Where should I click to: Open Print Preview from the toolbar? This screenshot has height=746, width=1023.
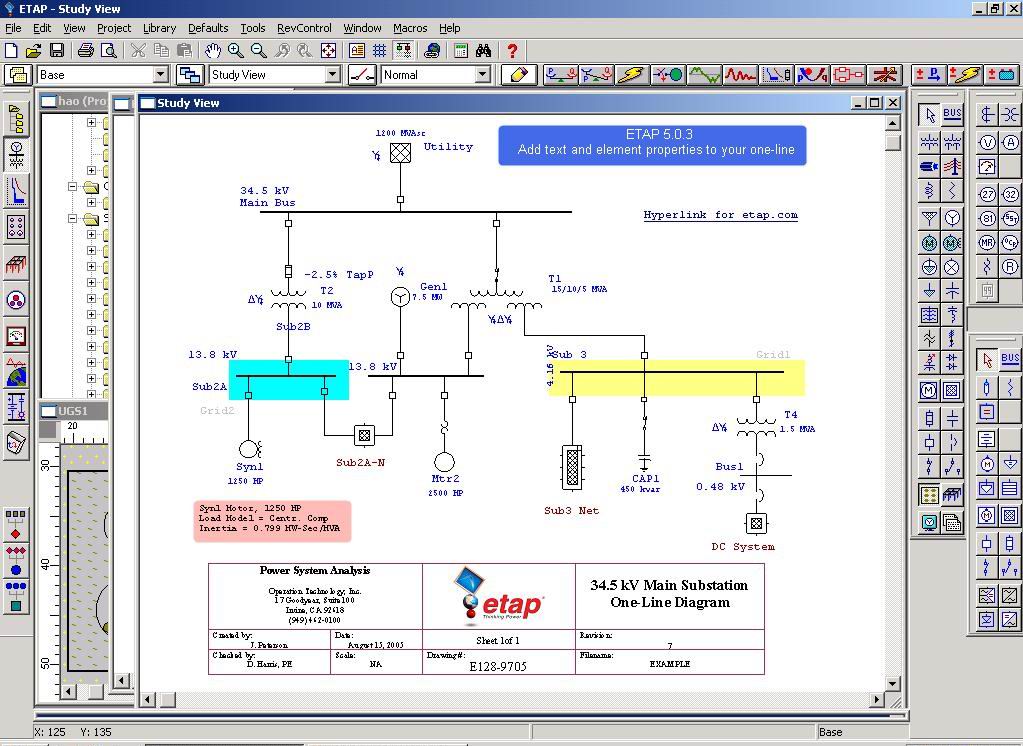[108, 50]
